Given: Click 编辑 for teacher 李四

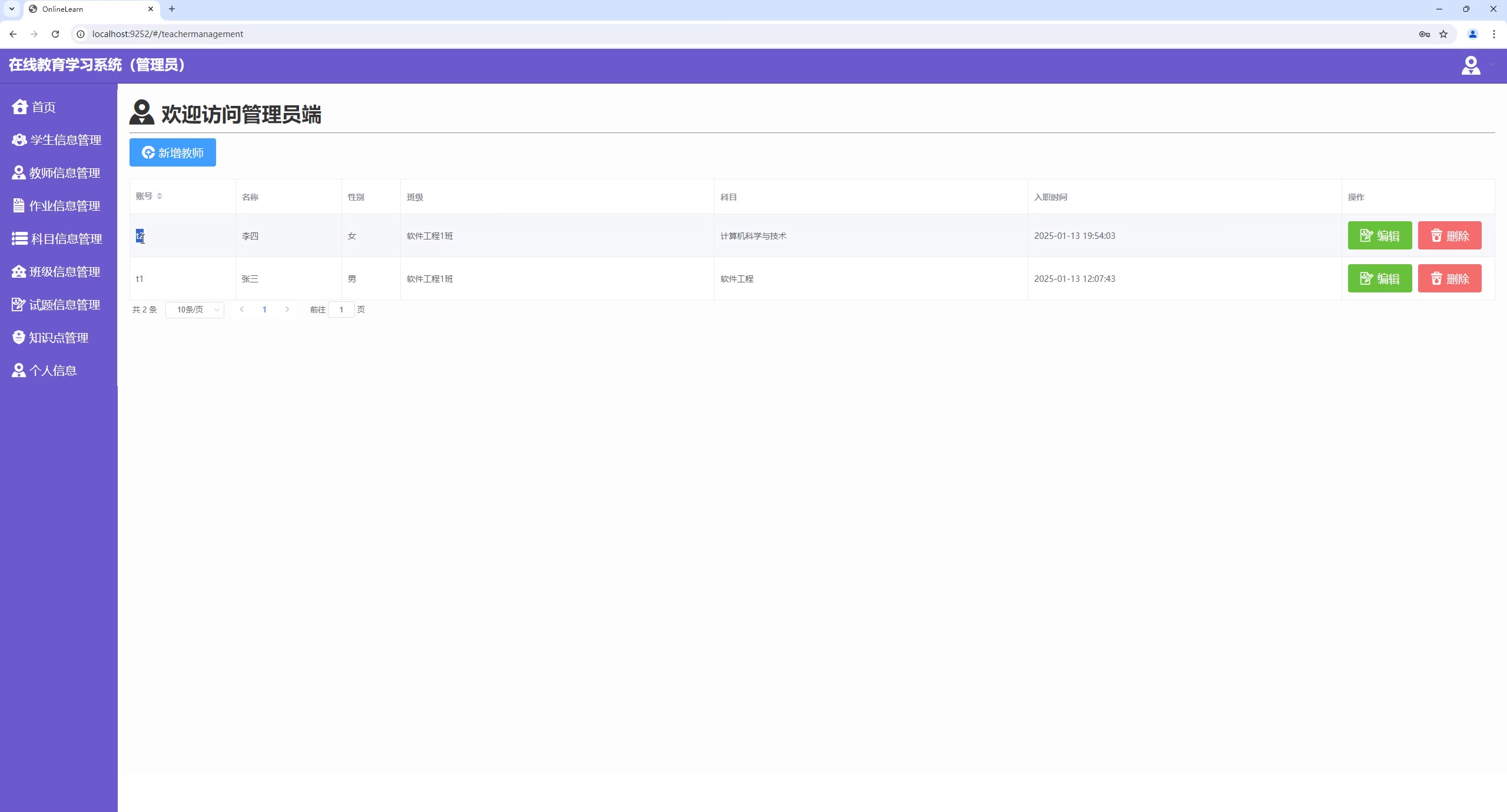Looking at the screenshot, I should coord(1380,235).
